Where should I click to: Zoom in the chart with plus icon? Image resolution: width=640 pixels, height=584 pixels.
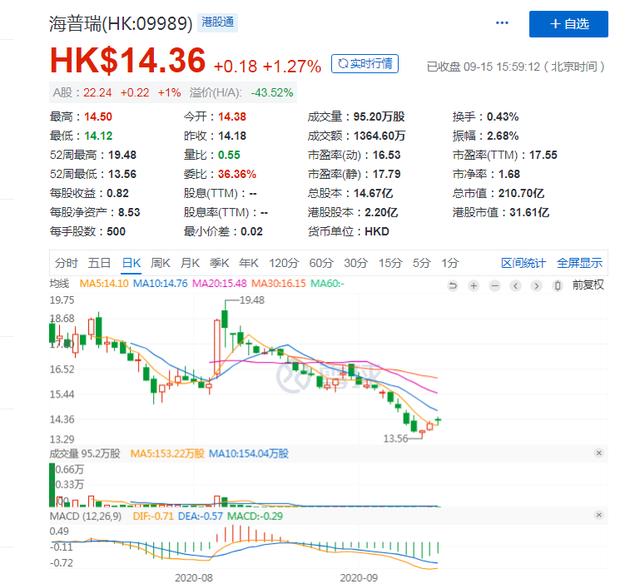click(473, 286)
